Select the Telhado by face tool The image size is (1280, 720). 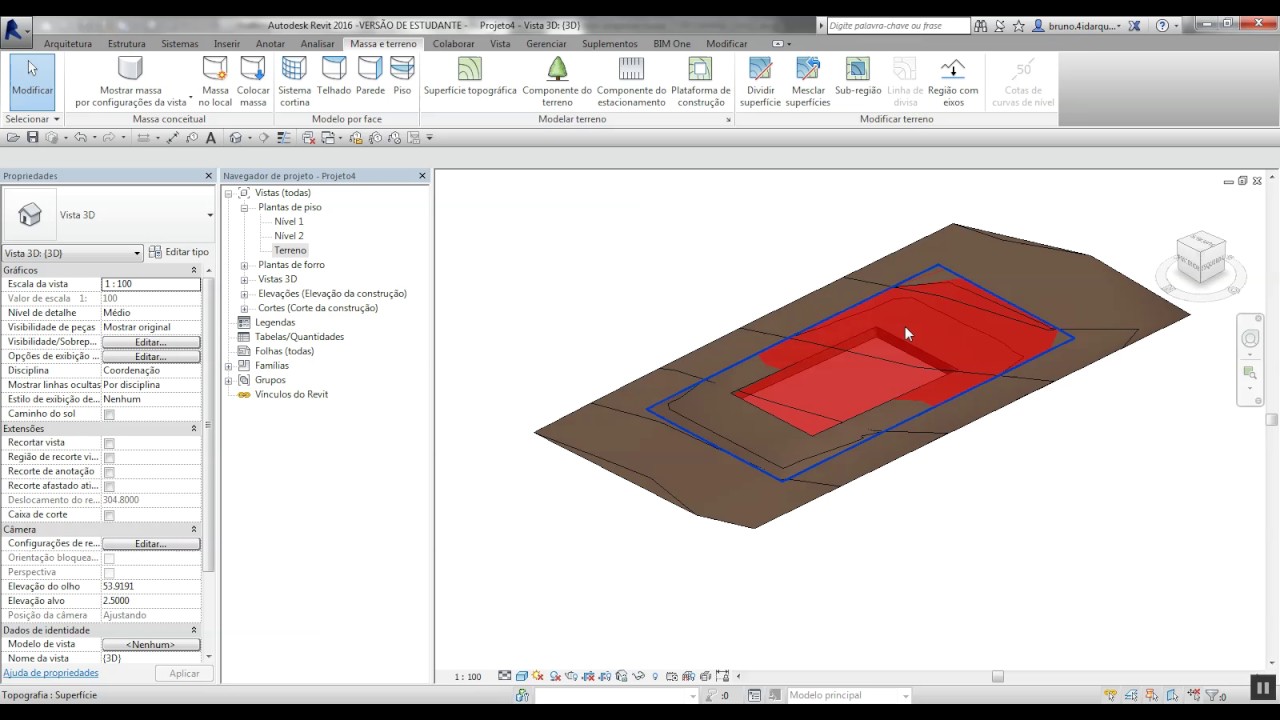(334, 76)
